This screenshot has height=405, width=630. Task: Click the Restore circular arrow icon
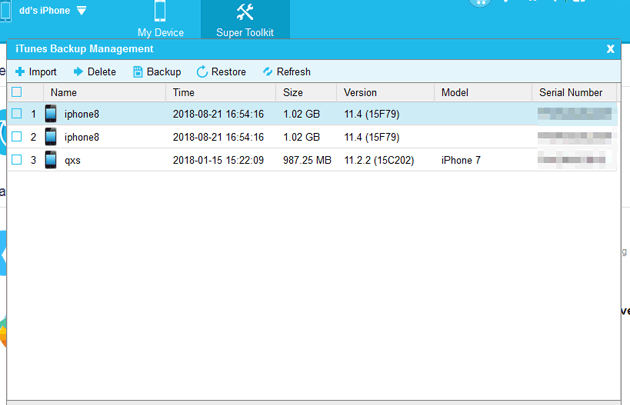click(x=202, y=72)
